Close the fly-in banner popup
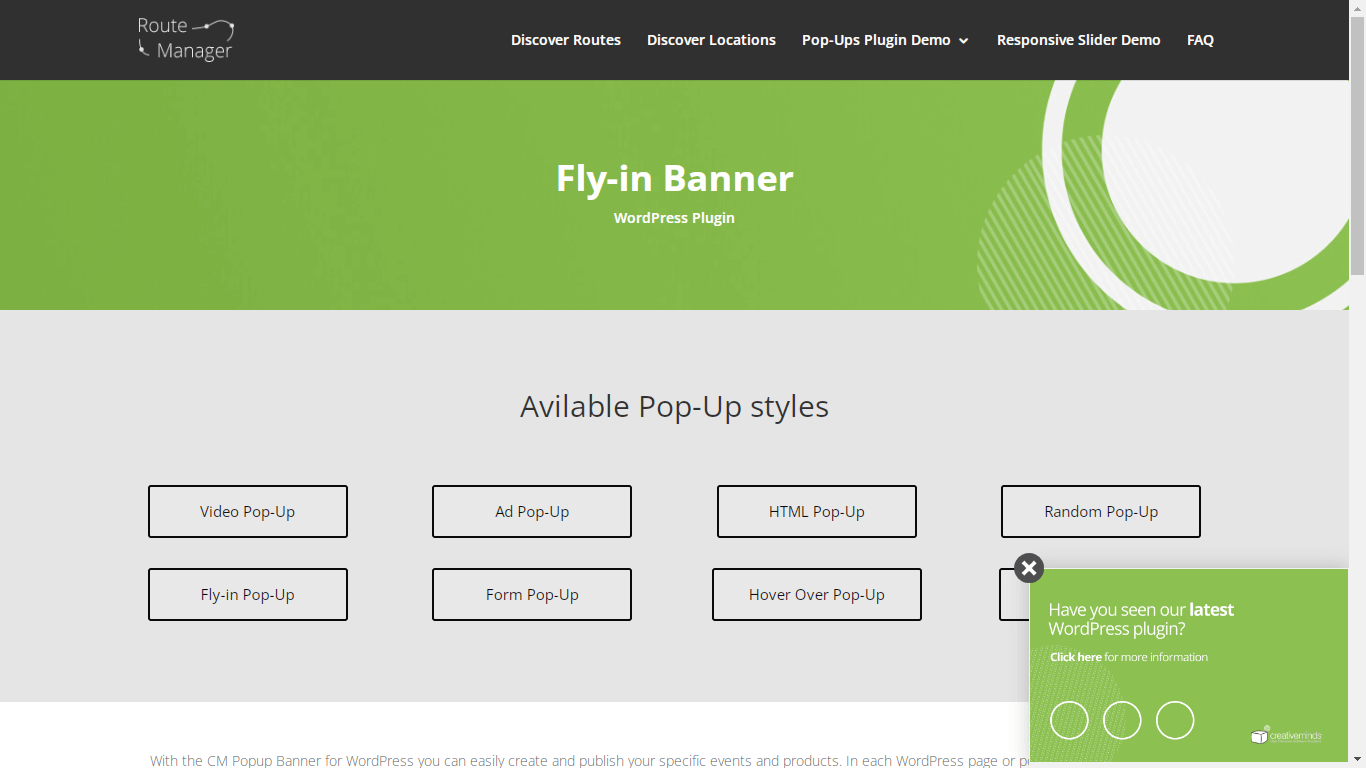The width and height of the screenshot is (1366, 768). pos(1029,568)
